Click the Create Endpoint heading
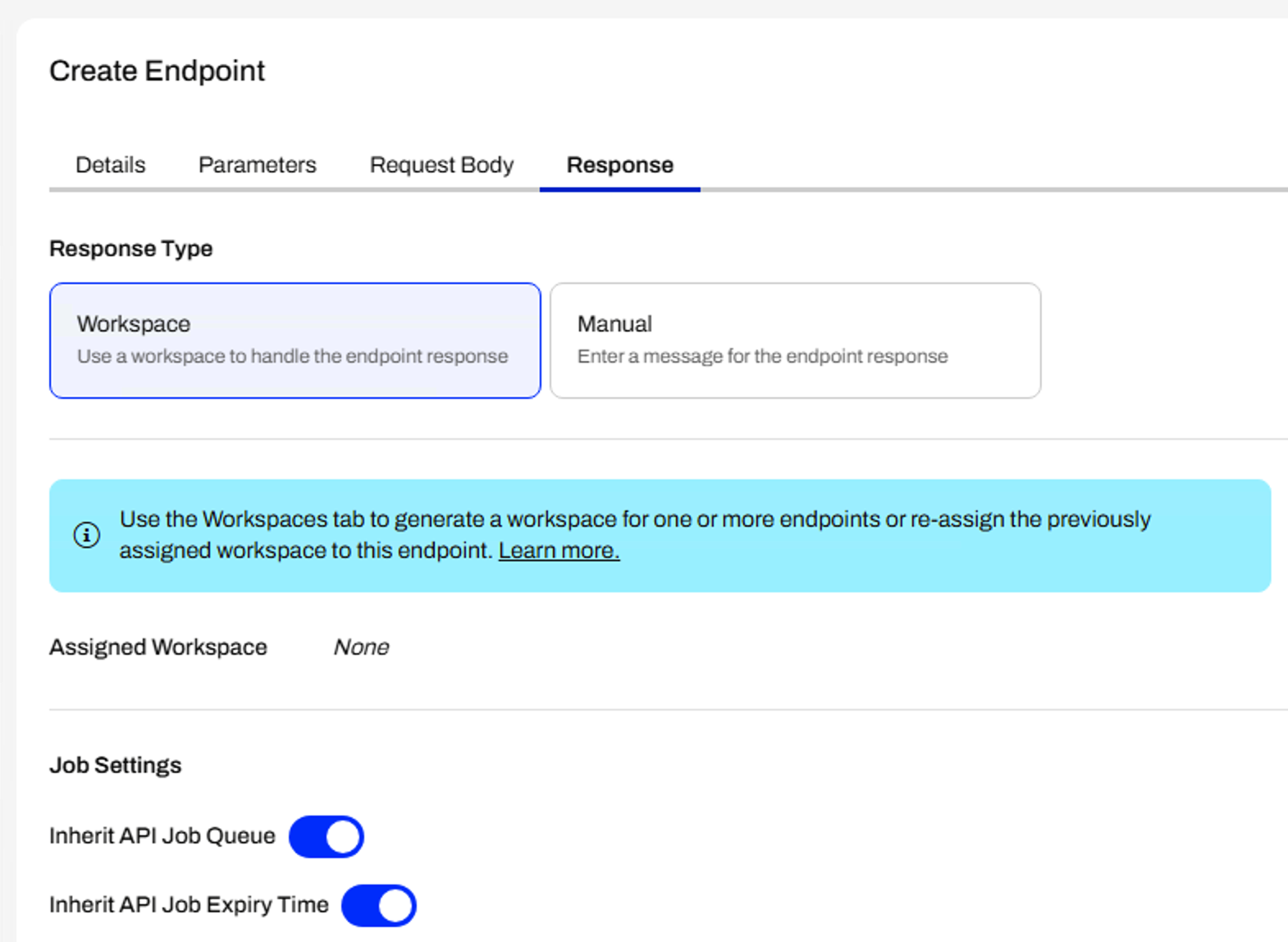The width and height of the screenshot is (1288, 942). [157, 71]
